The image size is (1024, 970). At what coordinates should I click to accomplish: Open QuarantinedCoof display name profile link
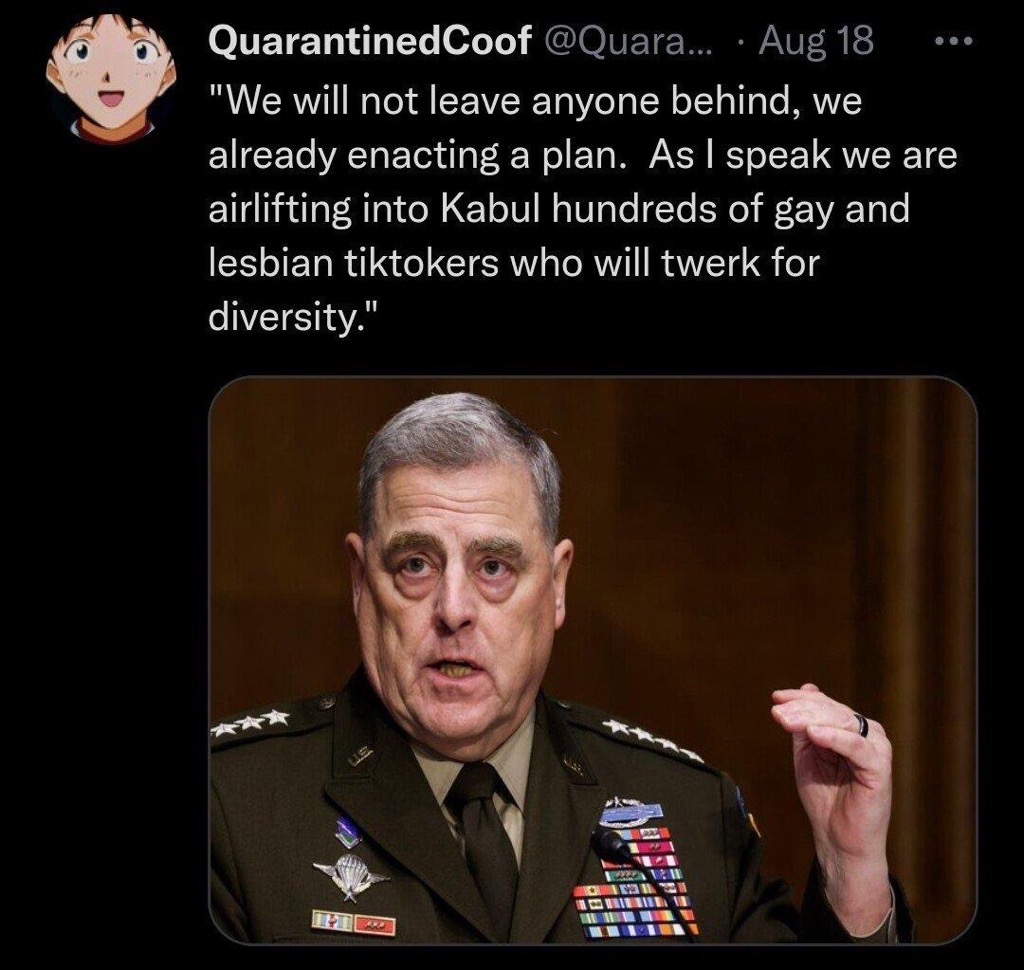click(370, 40)
